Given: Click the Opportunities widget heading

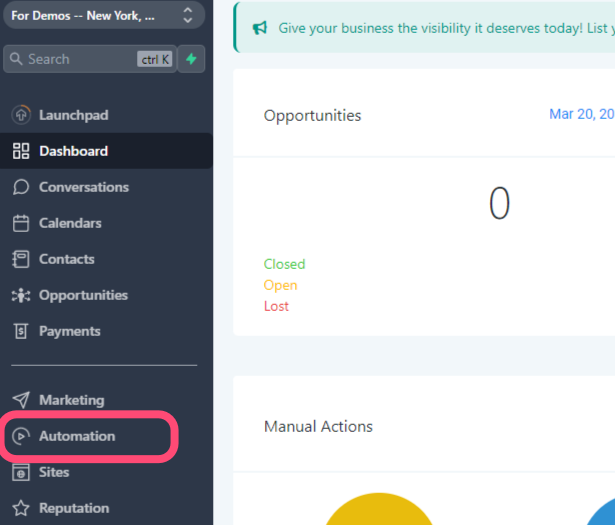Looking at the screenshot, I should pos(312,116).
